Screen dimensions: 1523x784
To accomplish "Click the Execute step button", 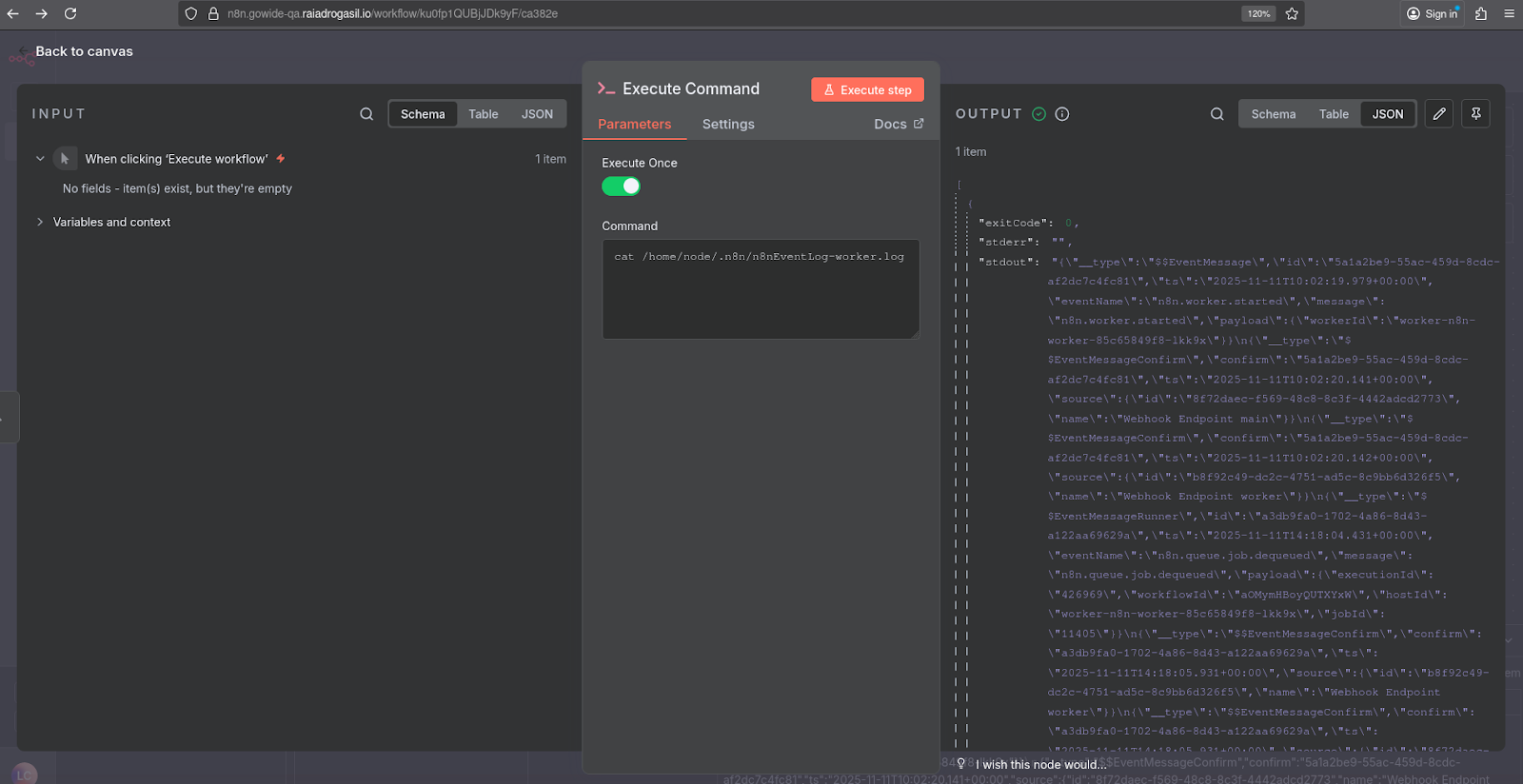I will (x=867, y=89).
